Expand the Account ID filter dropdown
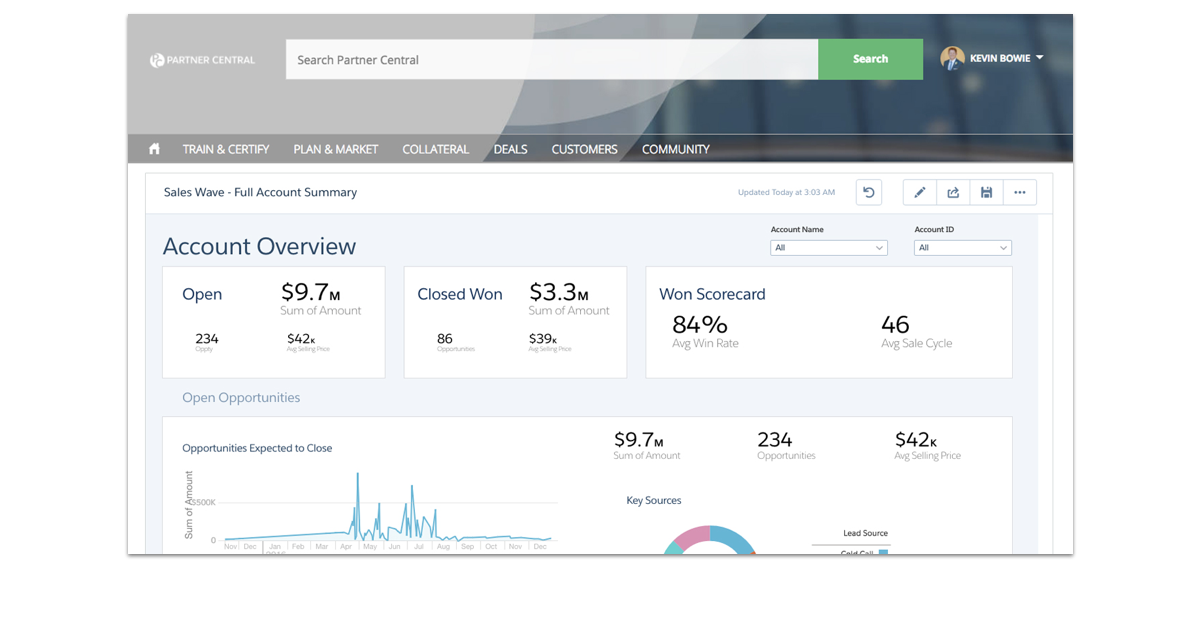The width and height of the screenshot is (1200, 640). pos(962,248)
